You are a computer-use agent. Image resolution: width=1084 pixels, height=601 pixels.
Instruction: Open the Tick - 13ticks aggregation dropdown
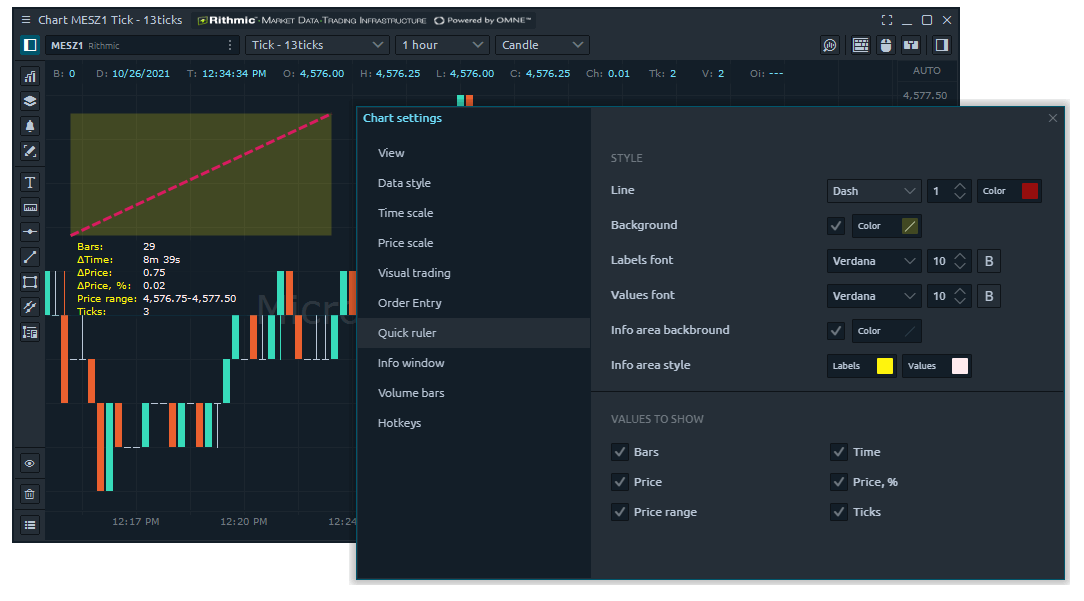pyautogui.click(x=317, y=45)
